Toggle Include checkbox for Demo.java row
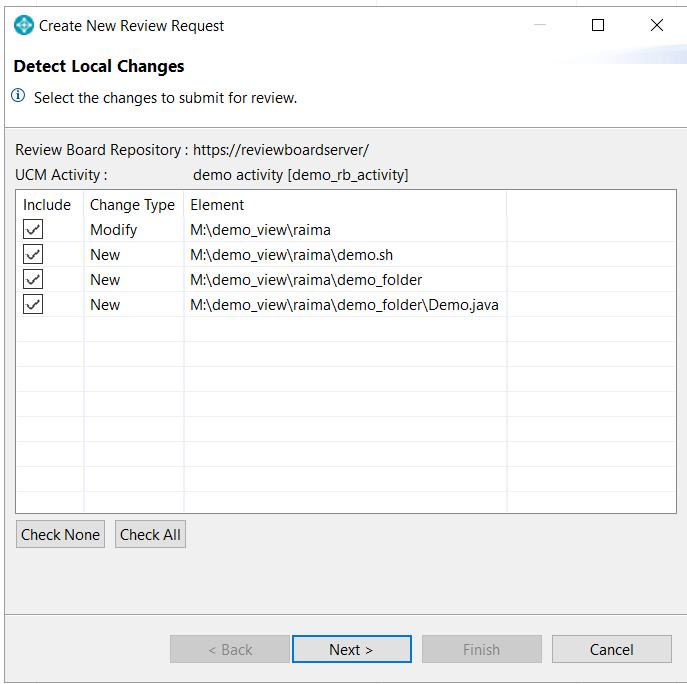The width and height of the screenshot is (687, 684). point(33,304)
